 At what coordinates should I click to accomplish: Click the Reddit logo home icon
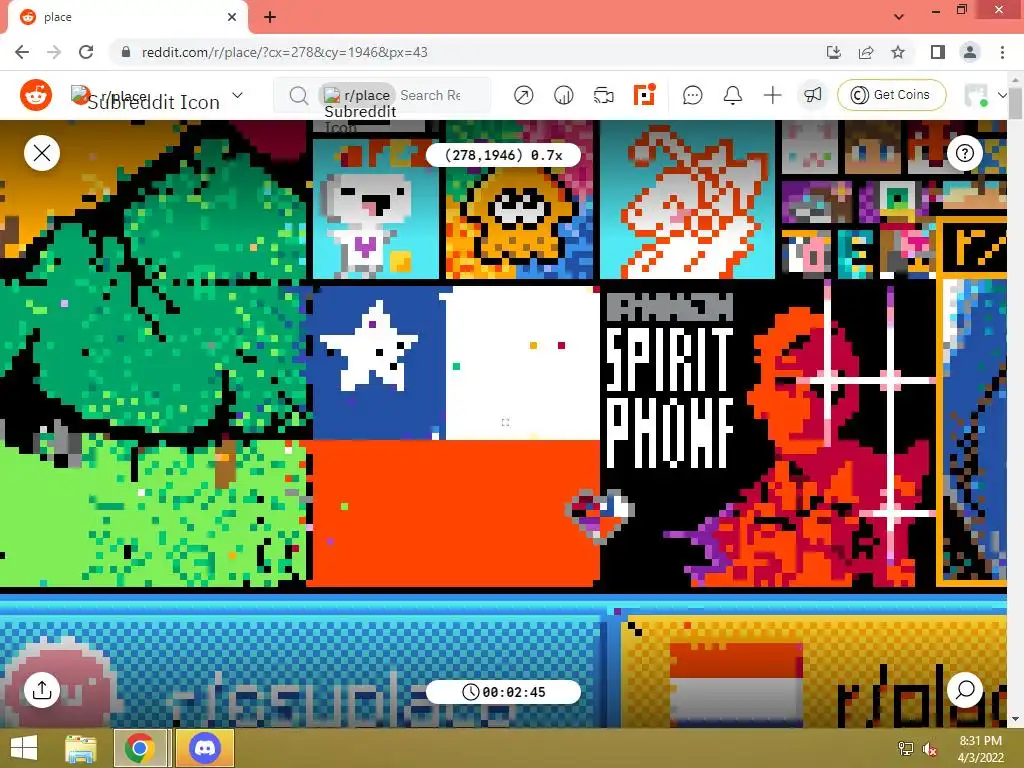tap(36, 95)
